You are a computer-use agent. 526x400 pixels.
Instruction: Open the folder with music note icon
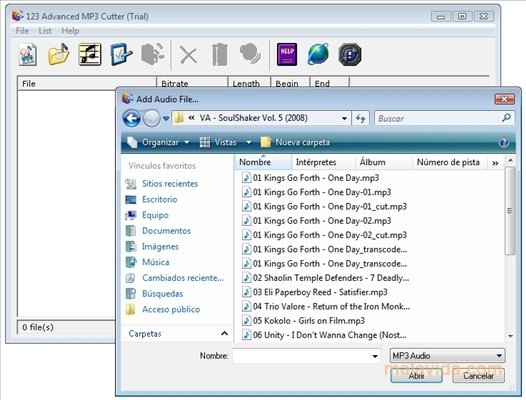tap(58, 54)
